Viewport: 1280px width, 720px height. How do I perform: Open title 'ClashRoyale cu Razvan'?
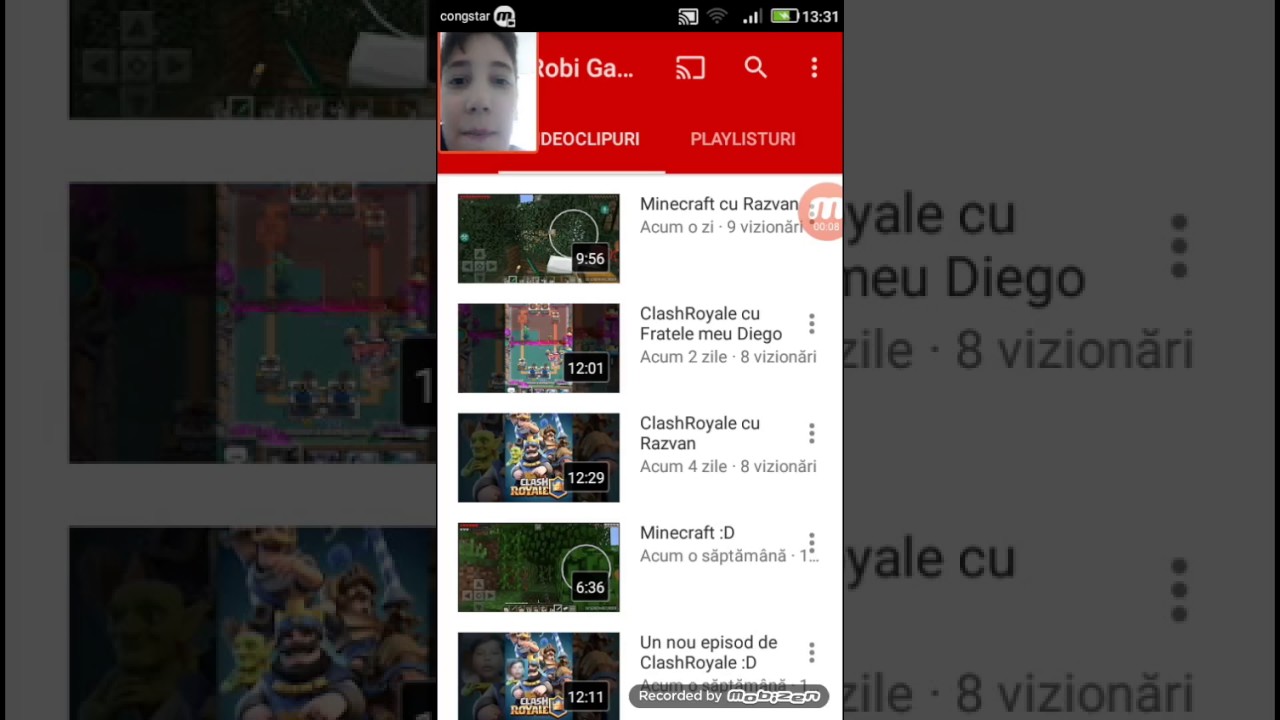click(700, 433)
